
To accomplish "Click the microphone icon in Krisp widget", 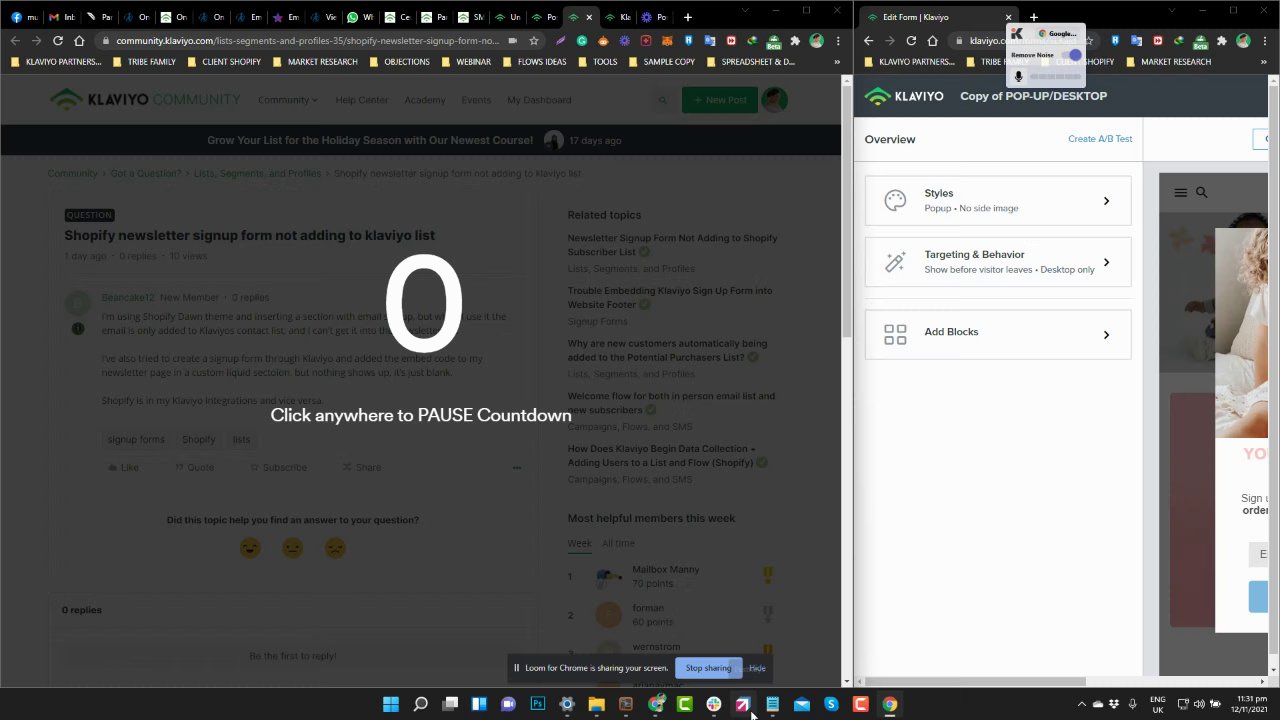I will pos(1018,76).
